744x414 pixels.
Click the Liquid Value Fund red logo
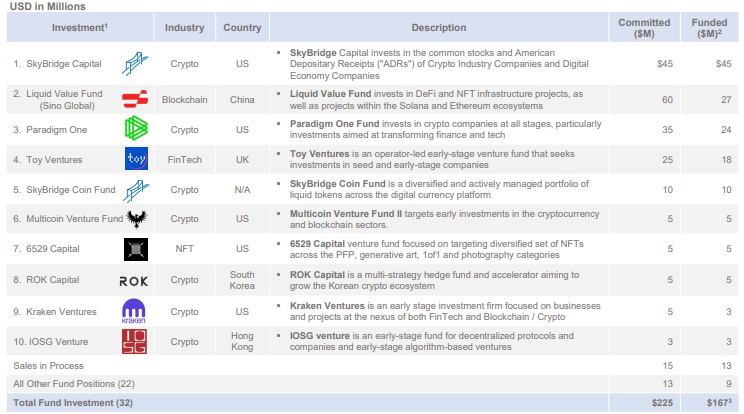136,98
